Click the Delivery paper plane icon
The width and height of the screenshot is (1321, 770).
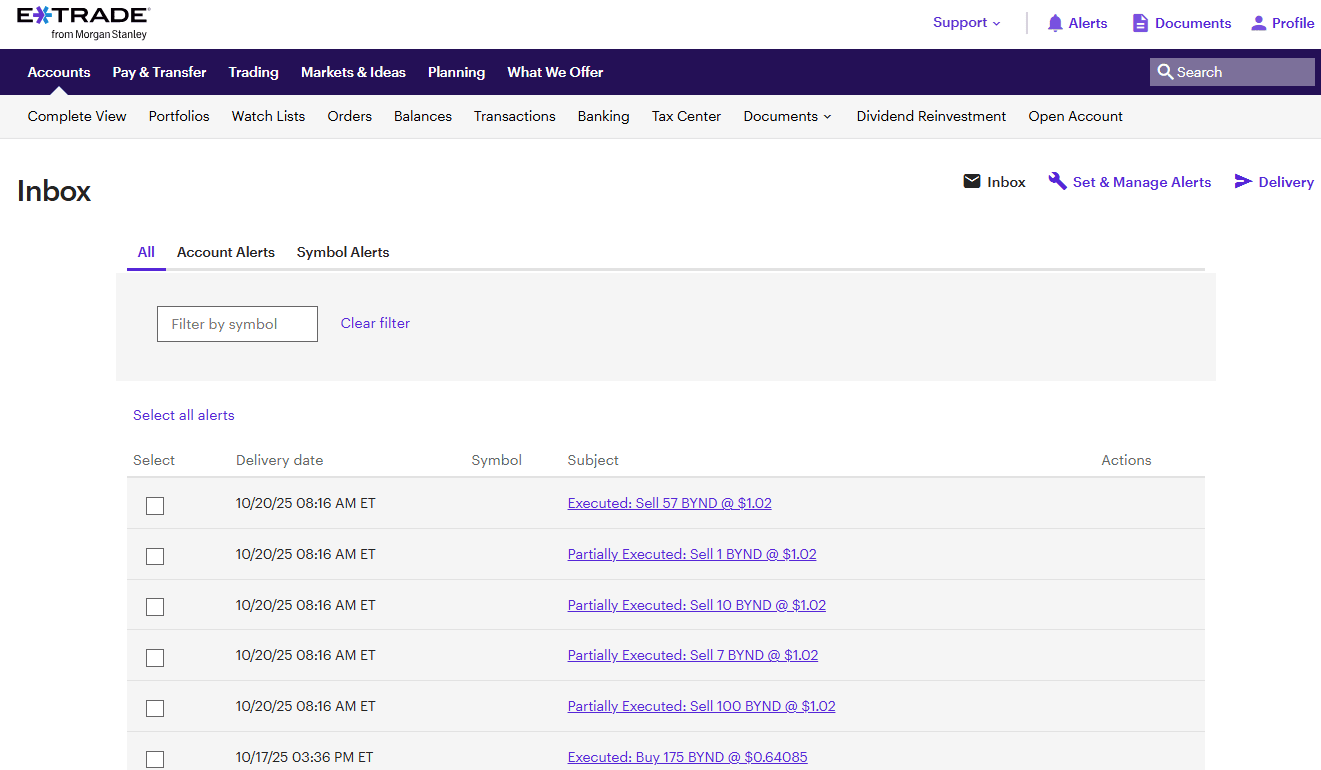[x=1243, y=182]
